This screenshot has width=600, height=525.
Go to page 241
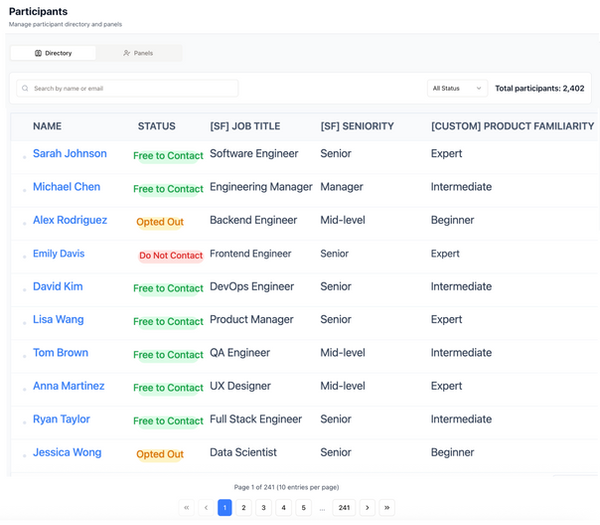[344, 508]
